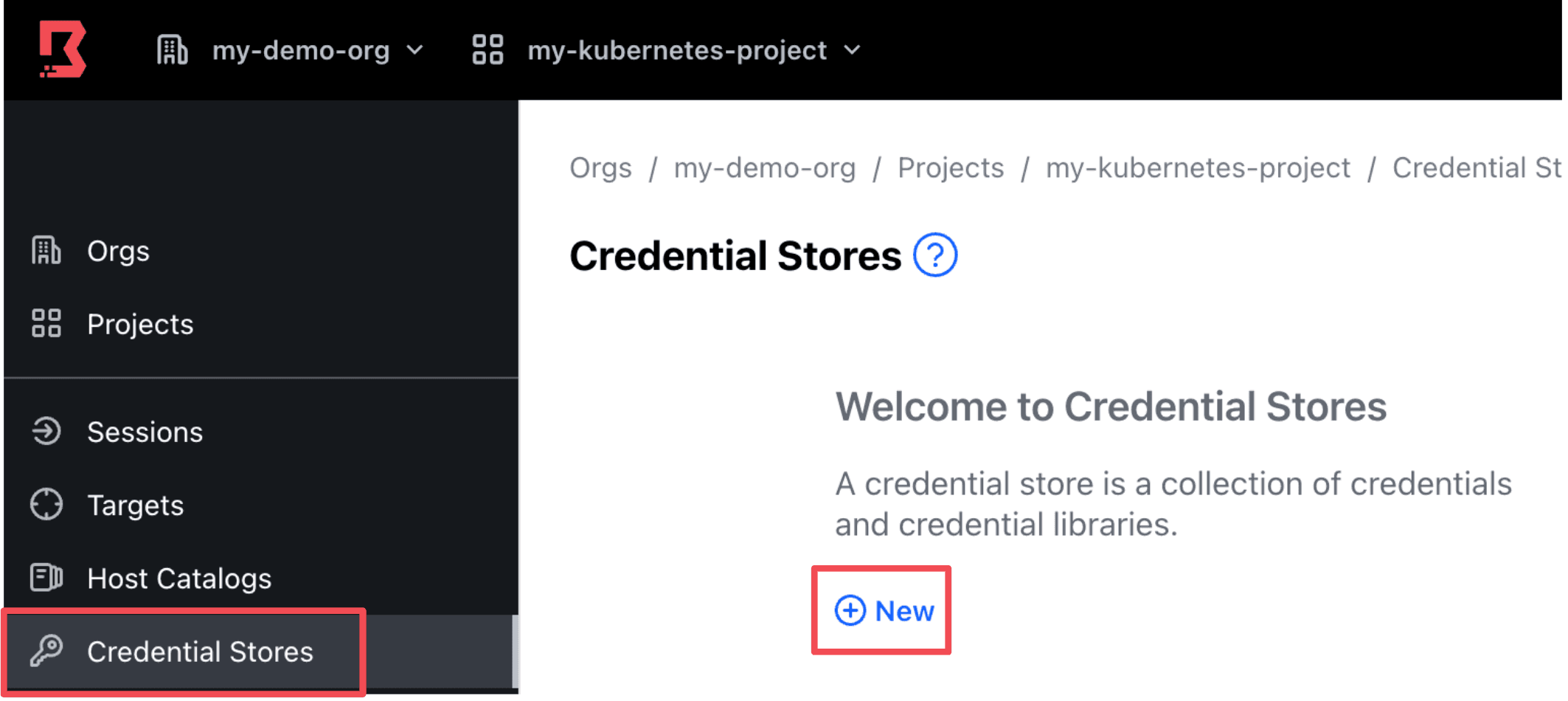Open Credential Stores help question icon
This screenshot has width=1568, height=701.
coord(934,255)
